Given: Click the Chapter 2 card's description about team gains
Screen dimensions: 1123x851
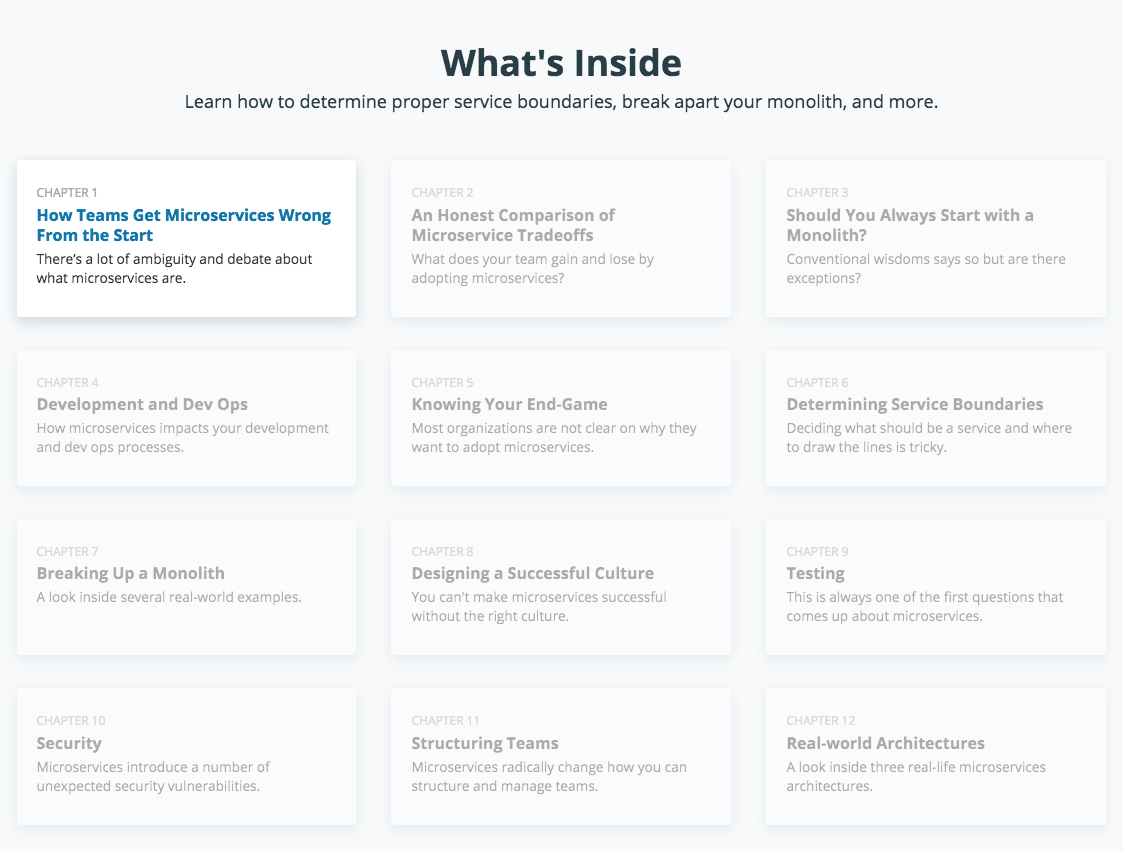Looking at the screenshot, I should tap(532, 268).
